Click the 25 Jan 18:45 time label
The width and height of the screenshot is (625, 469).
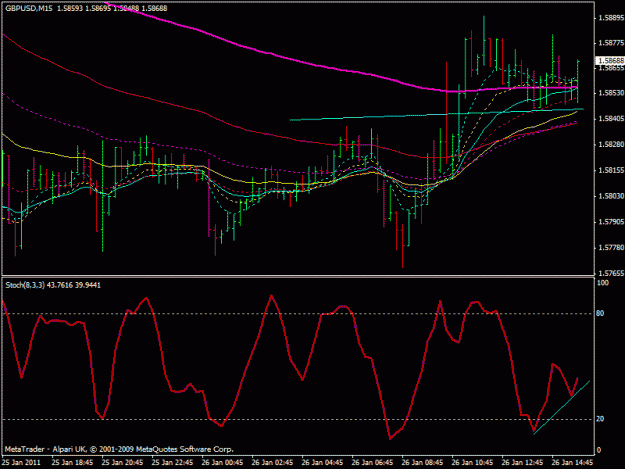coord(73,463)
